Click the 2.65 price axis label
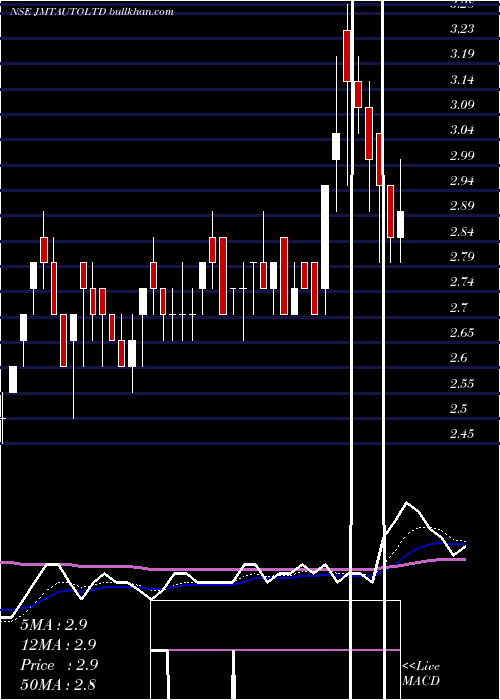The width and height of the screenshot is (500, 700). click(462, 333)
